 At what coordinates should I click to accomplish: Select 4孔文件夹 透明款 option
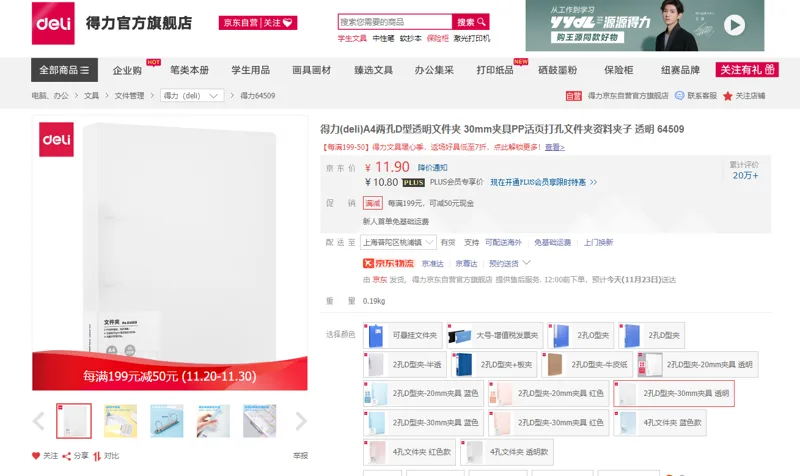click(507, 452)
